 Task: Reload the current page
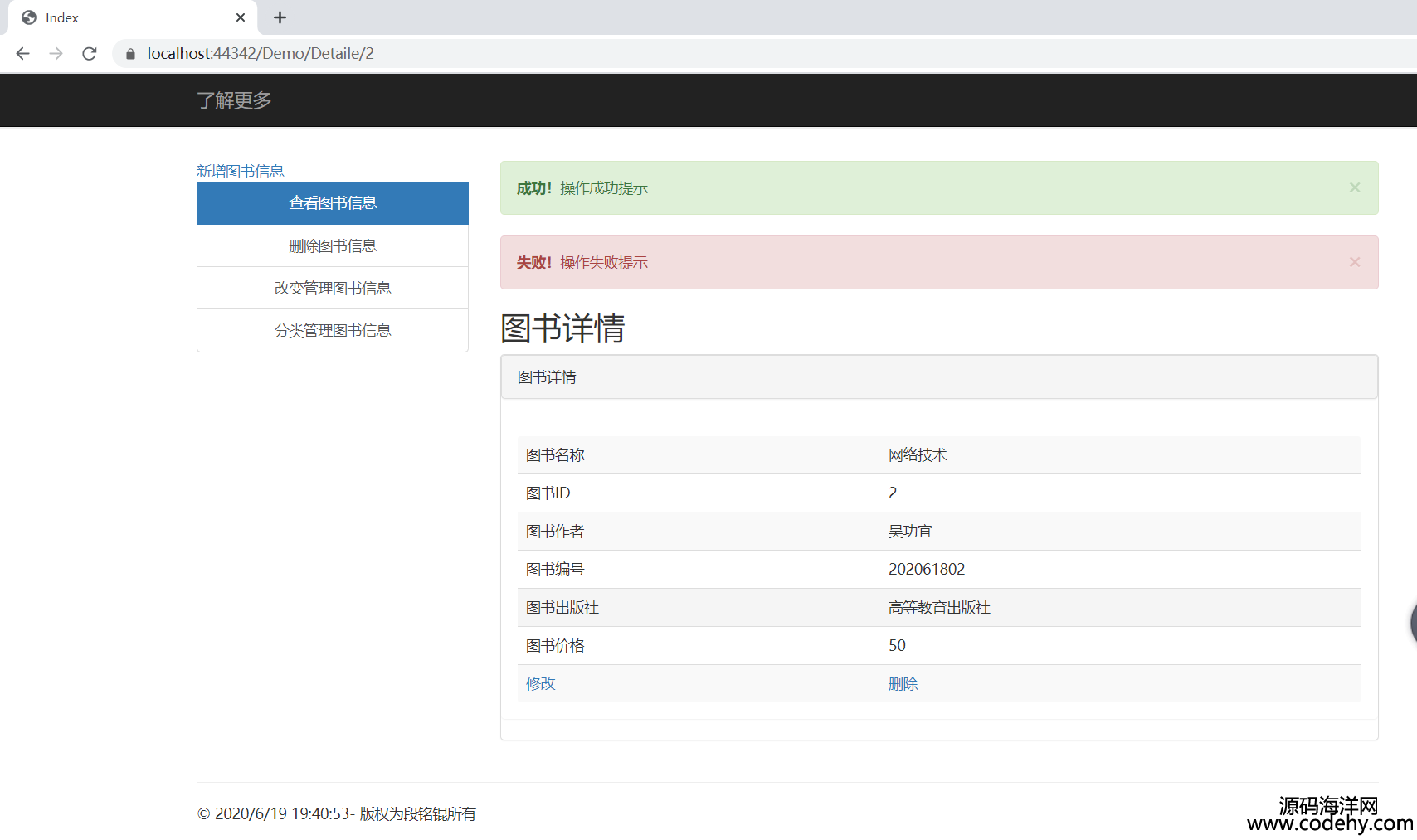click(90, 53)
